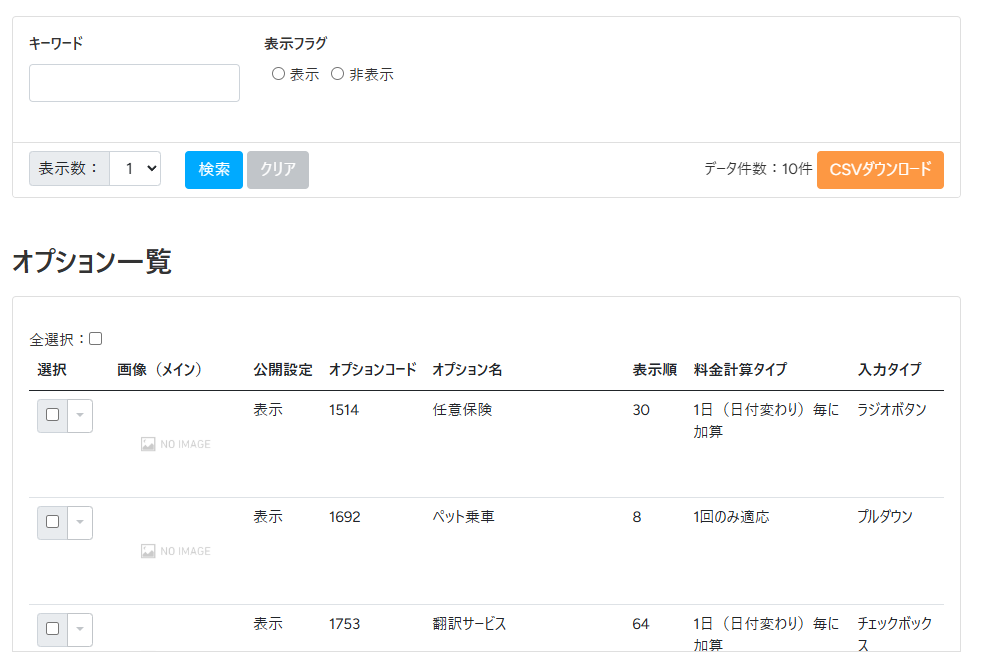The height and width of the screenshot is (652, 981).
Task: Click the 料金計算タイプ column header
Action: click(740, 370)
